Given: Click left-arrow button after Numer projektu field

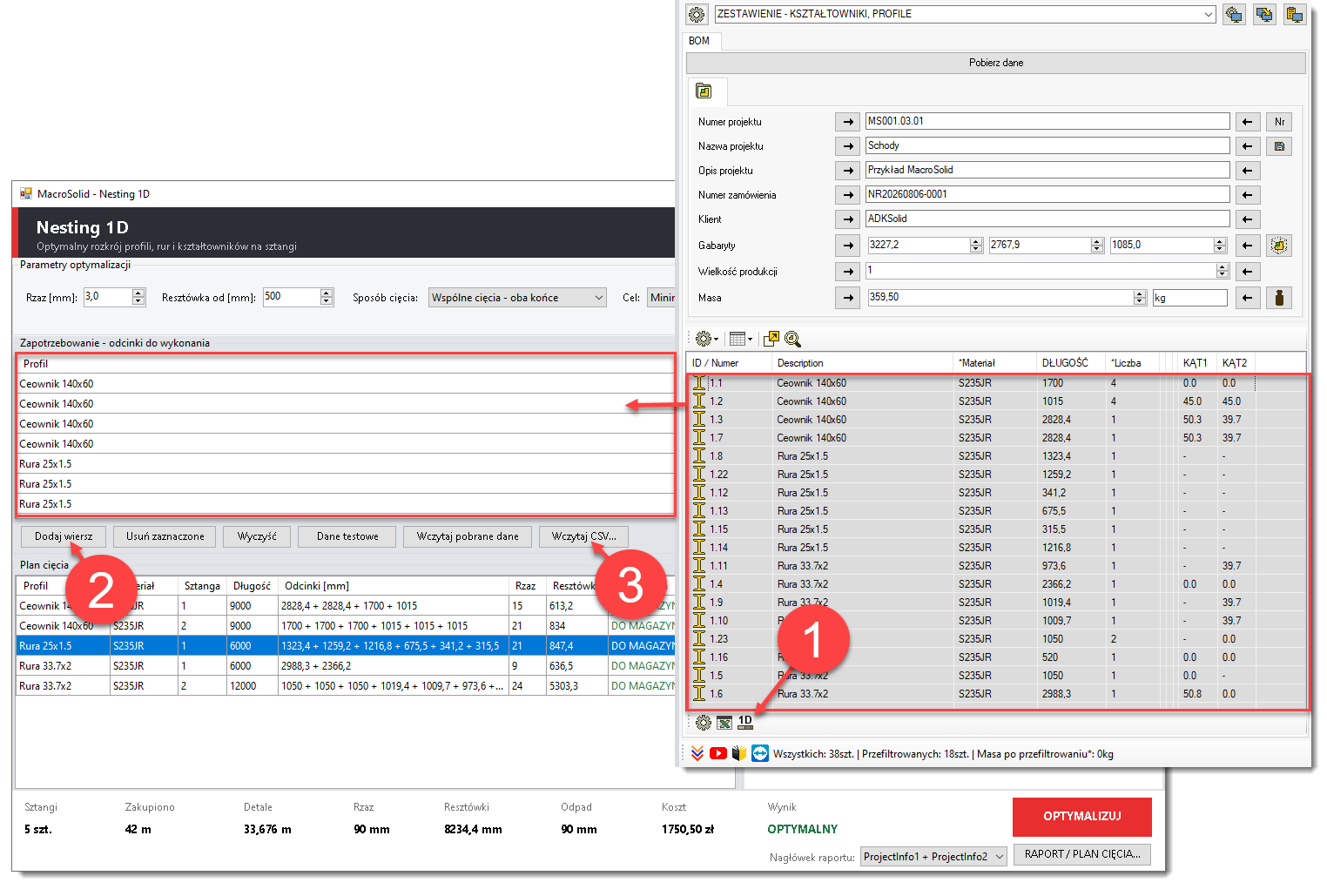Looking at the screenshot, I should 1247,122.
